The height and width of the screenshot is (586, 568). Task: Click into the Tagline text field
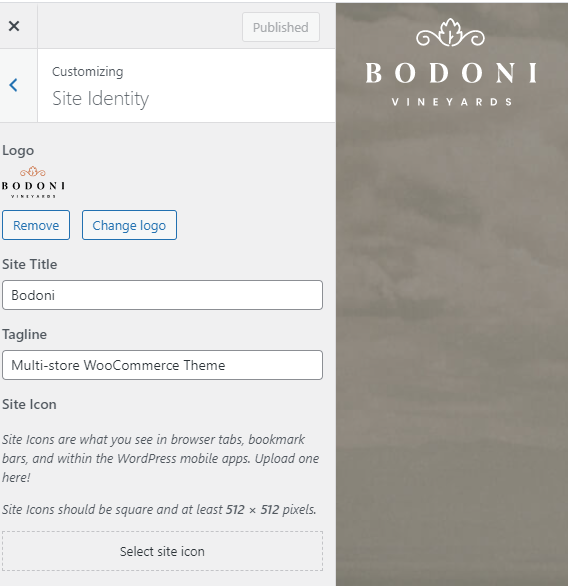163,365
